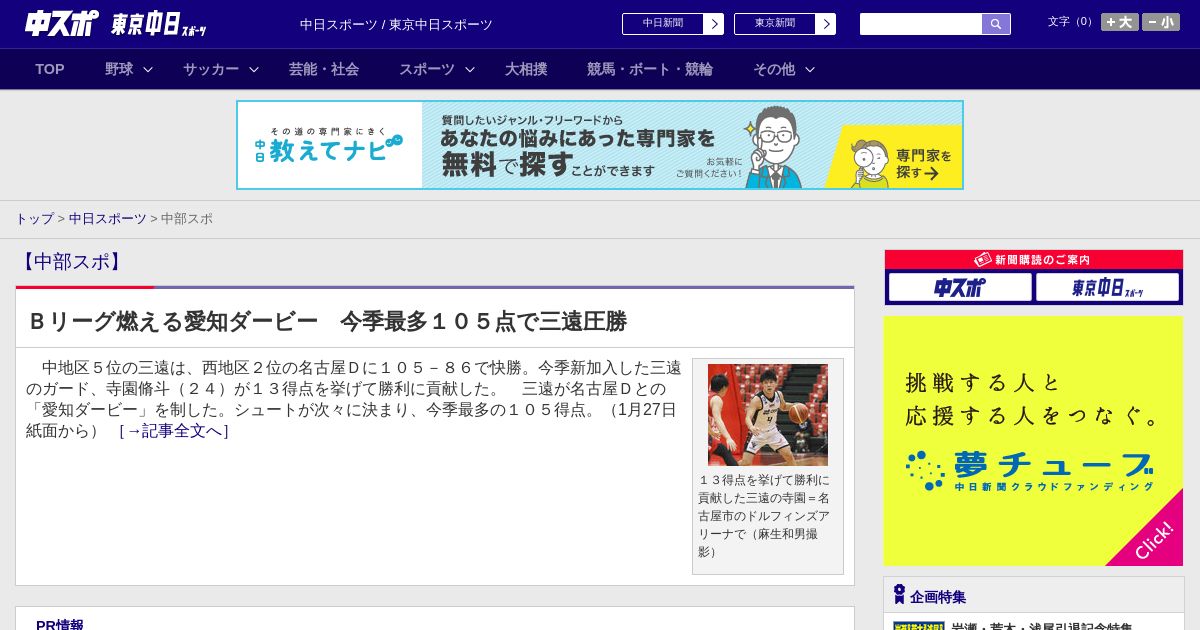1200x630 pixels.
Task: Open the 野球 menu
Action: (119, 69)
